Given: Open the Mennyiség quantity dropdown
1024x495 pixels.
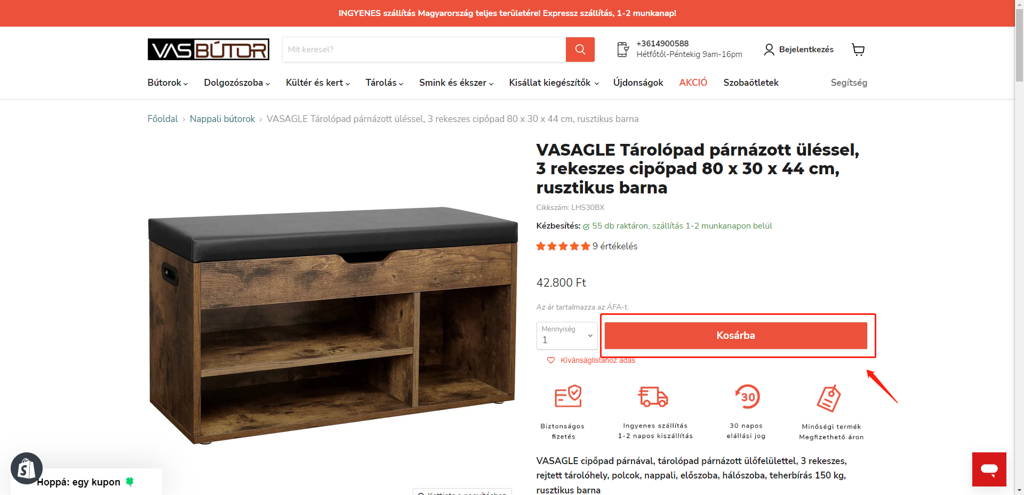Looking at the screenshot, I should [x=567, y=336].
